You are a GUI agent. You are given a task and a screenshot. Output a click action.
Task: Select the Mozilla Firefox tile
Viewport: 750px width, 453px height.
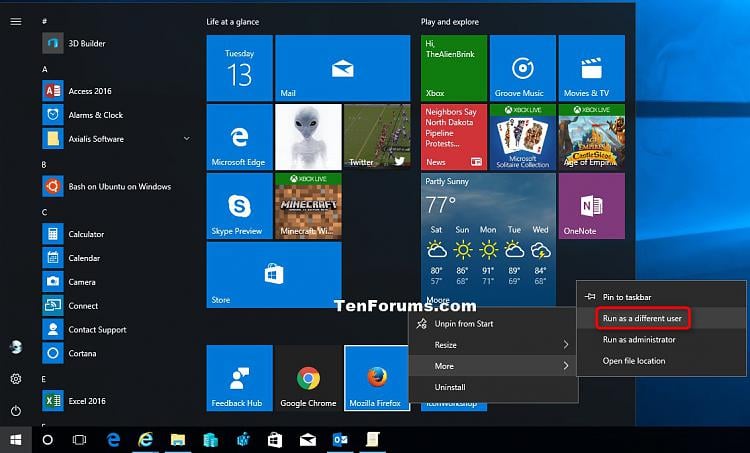pyautogui.click(x=377, y=378)
